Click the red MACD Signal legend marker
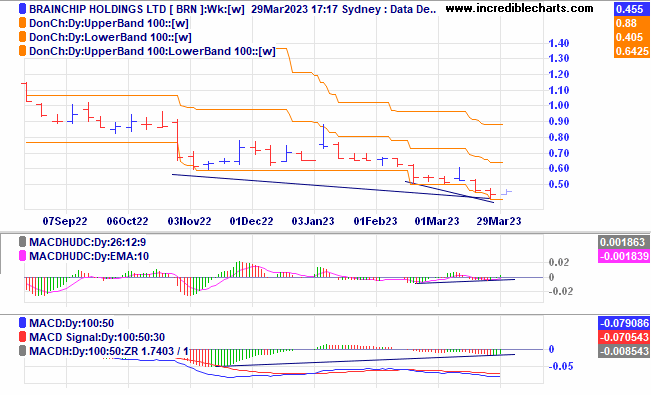 click(22, 337)
